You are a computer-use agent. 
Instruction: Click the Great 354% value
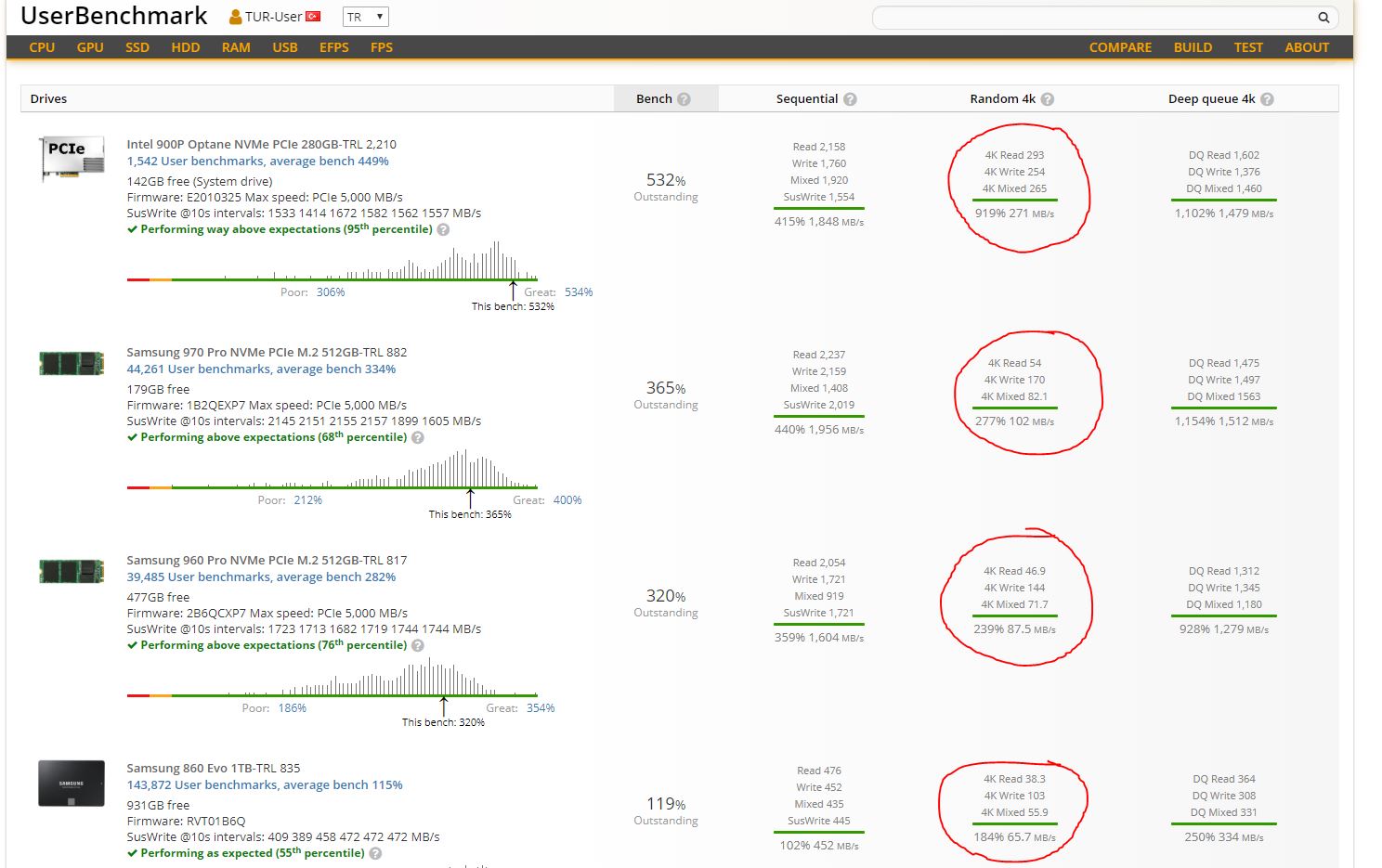[x=541, y=708]
